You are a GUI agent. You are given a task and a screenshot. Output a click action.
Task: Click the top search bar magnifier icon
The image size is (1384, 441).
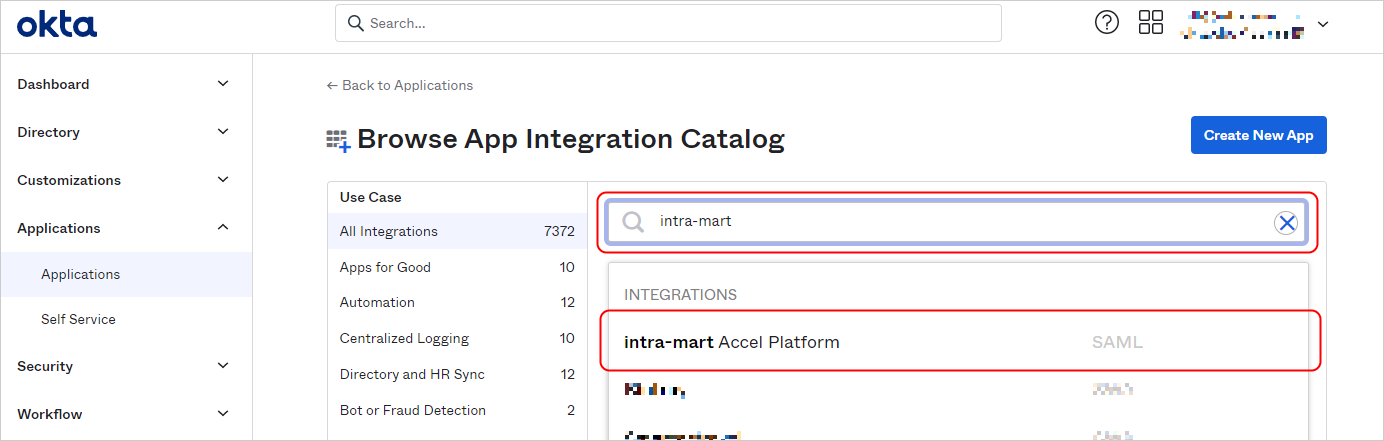pos(355,23)
